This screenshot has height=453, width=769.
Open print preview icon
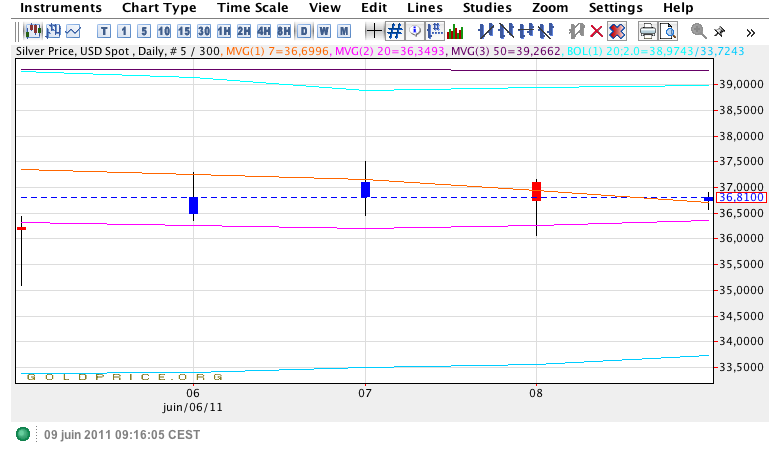tap(667, 31)
